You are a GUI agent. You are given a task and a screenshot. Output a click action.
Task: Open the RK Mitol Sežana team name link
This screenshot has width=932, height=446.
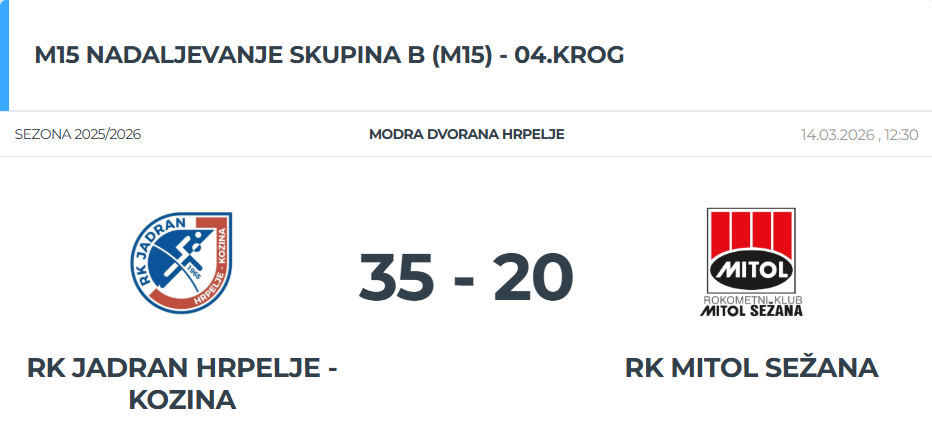tap(751, 368)
